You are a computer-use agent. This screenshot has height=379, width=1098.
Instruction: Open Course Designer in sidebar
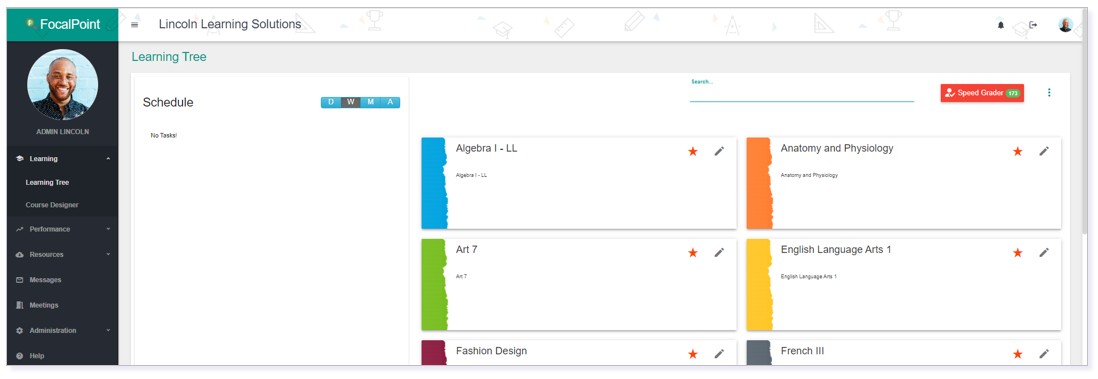pos(52,205)
